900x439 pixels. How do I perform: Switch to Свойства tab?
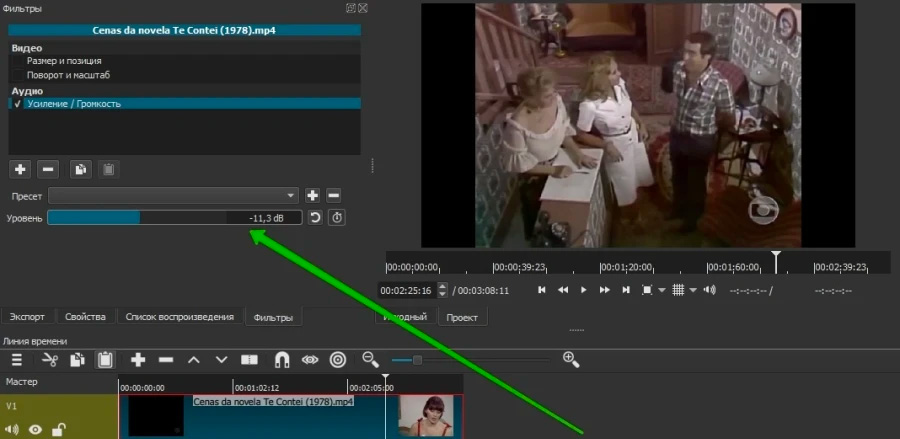pyautogui.click(x=86, y=317)
